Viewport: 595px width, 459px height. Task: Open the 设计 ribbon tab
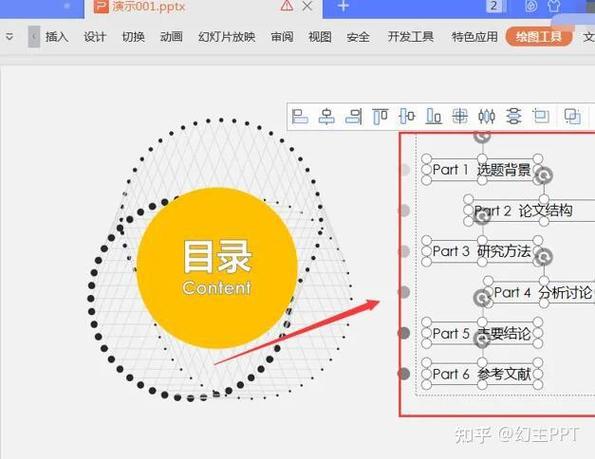(x=95, y=37)
